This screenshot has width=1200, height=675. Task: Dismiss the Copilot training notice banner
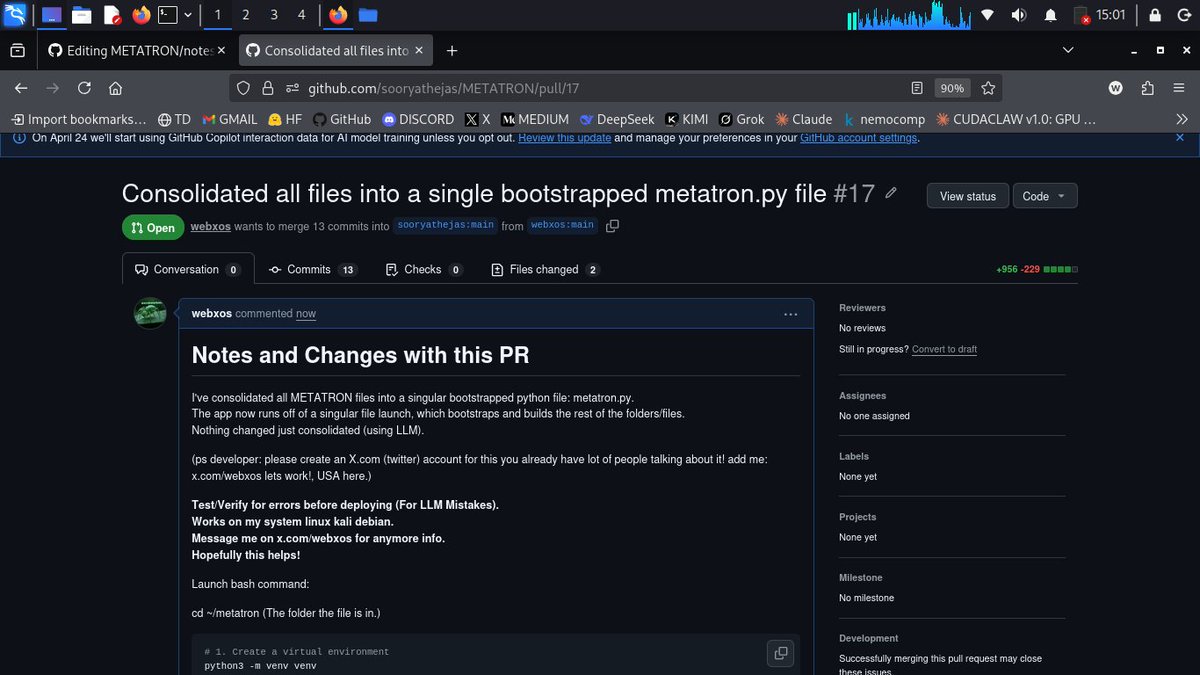(x=1179, y=138)
